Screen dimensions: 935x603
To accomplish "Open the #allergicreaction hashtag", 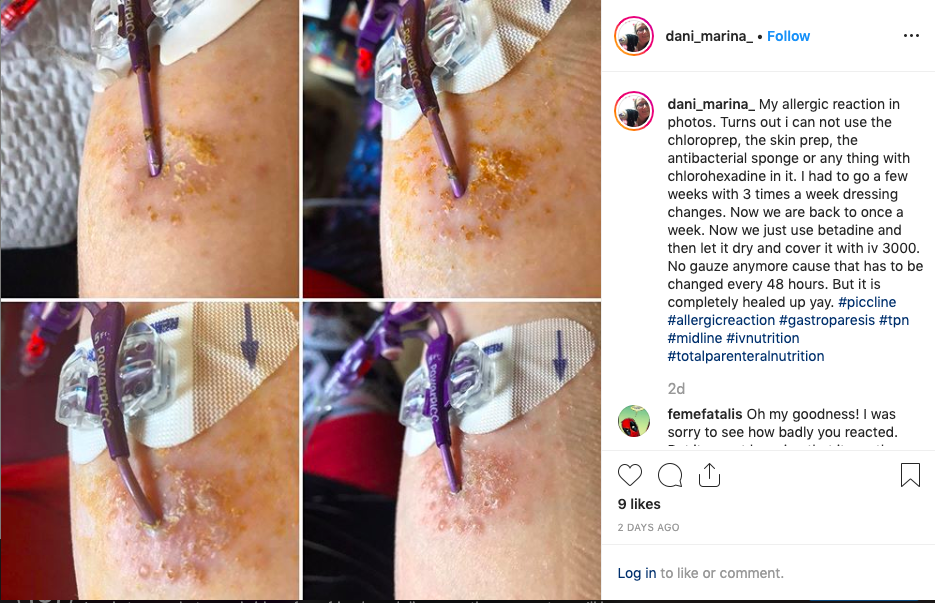I will [x=721, y=320].
